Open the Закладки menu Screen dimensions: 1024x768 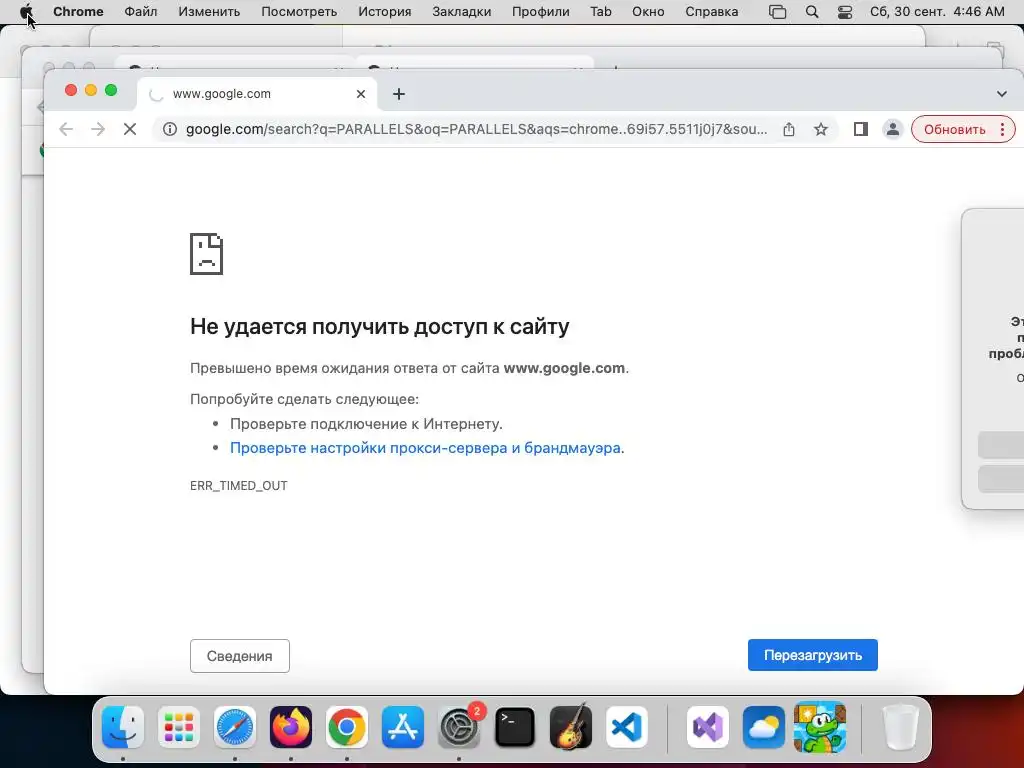click(462, 12)
